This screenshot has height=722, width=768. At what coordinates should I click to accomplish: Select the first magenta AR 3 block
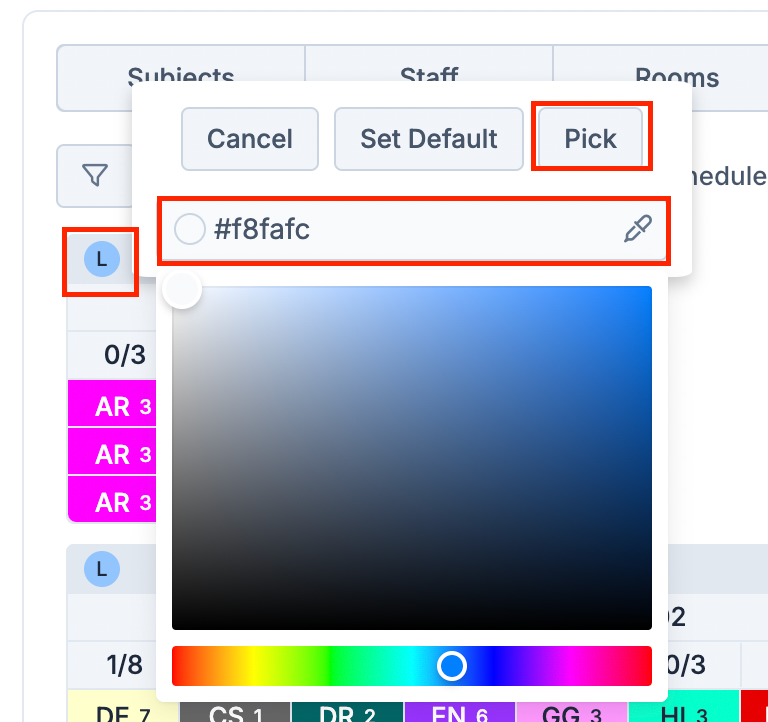click(112, 405)
